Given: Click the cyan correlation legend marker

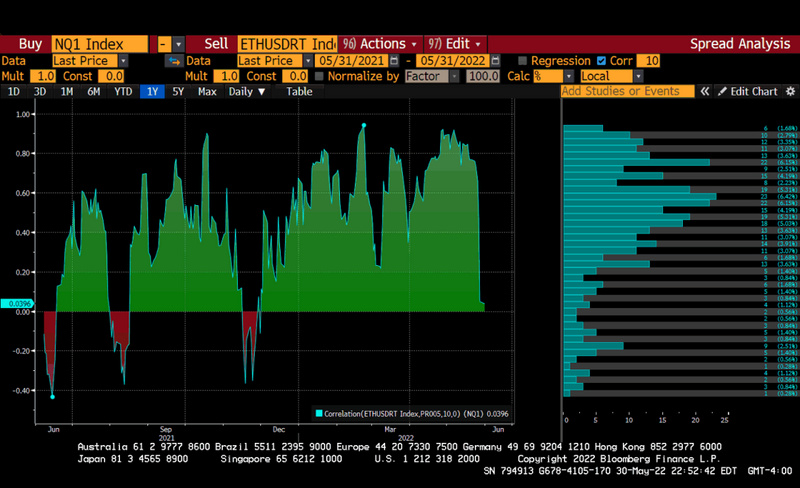Looking at the screenshot, I should point(319,412).
